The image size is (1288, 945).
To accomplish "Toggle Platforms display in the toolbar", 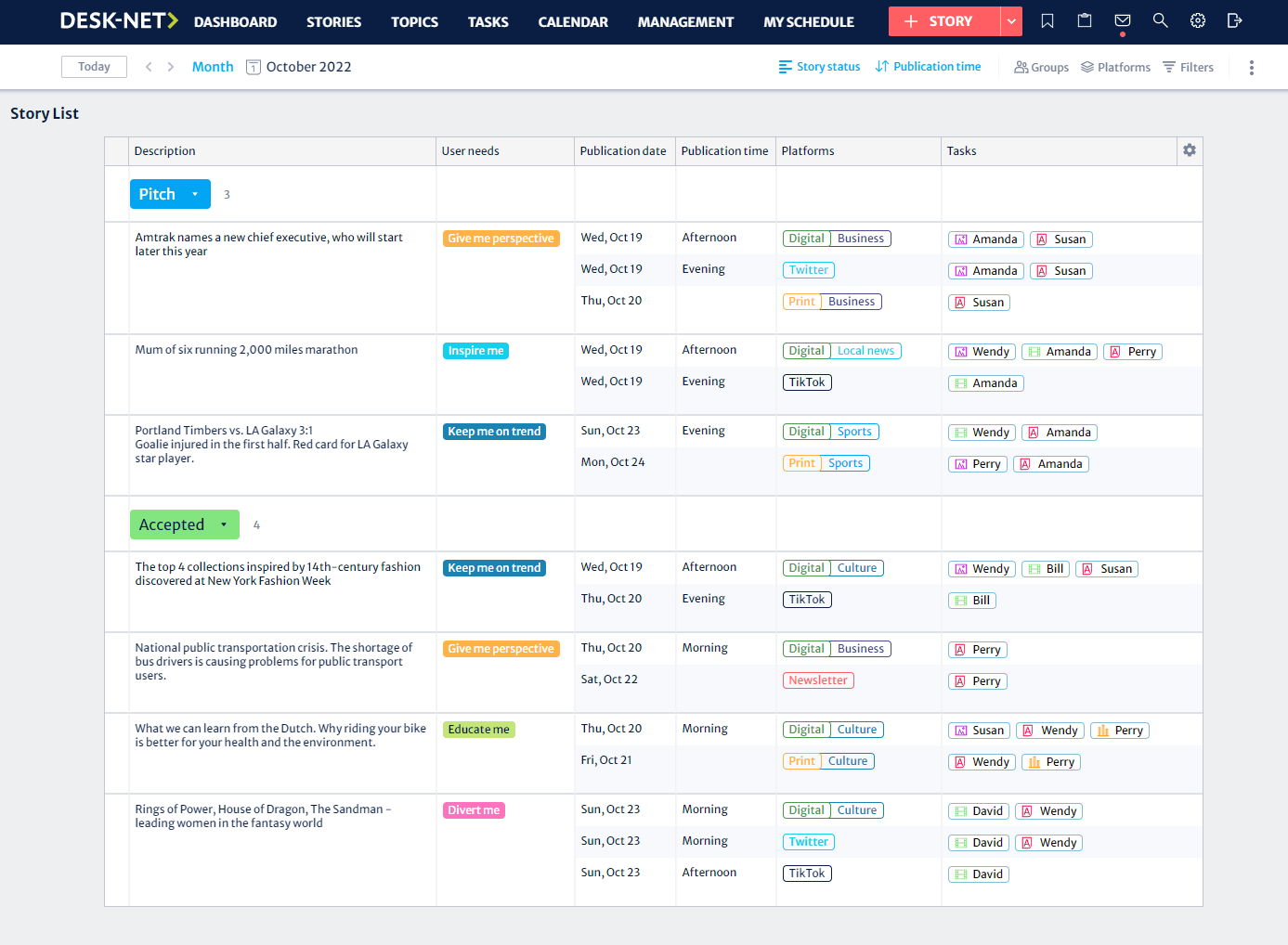I will click(x=1115, y=67).
